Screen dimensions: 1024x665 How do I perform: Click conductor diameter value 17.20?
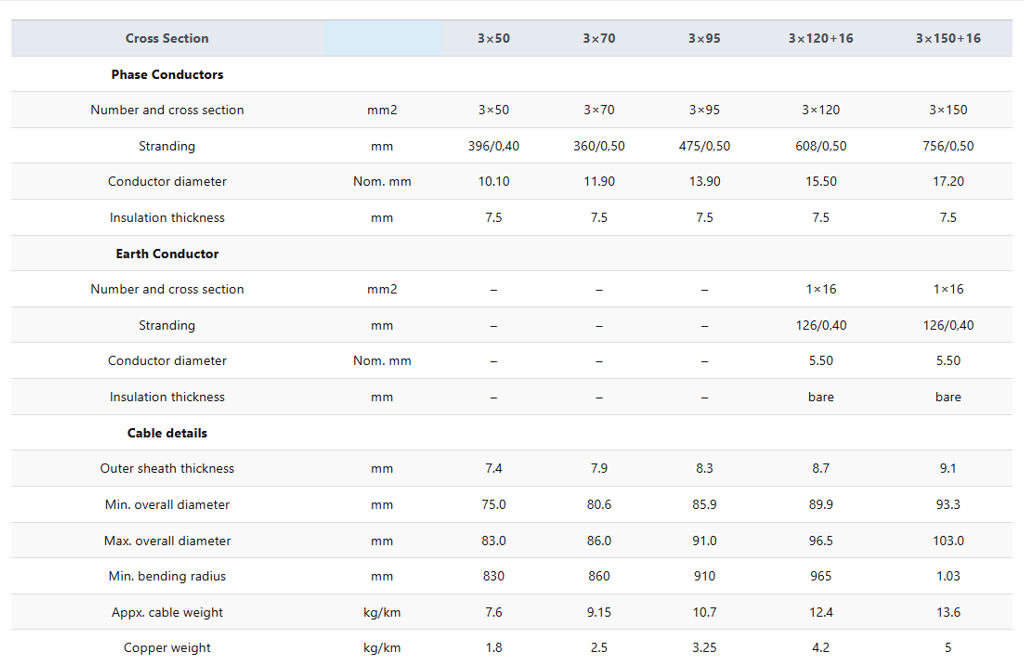[948, 182]
